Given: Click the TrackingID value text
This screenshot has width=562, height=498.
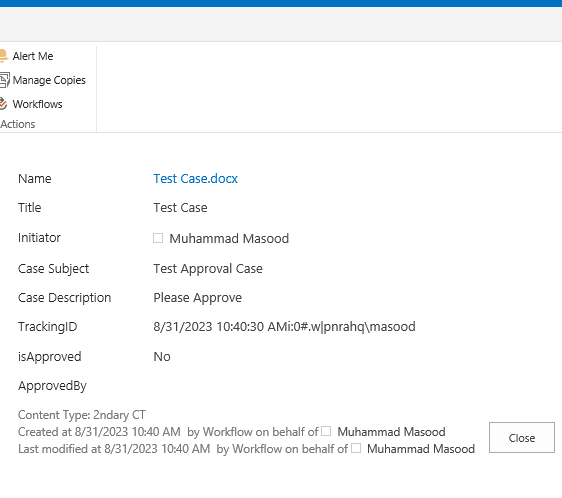Looking at the screenshot, I should pos(284,327).
